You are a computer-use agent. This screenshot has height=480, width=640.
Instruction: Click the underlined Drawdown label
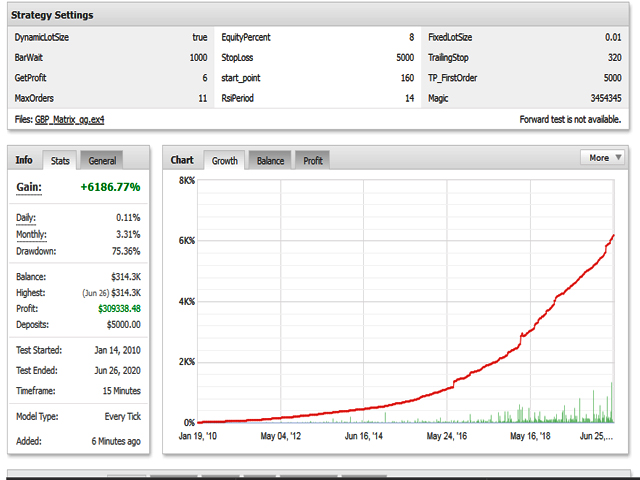pyautogui.click(x=36, y=251)
